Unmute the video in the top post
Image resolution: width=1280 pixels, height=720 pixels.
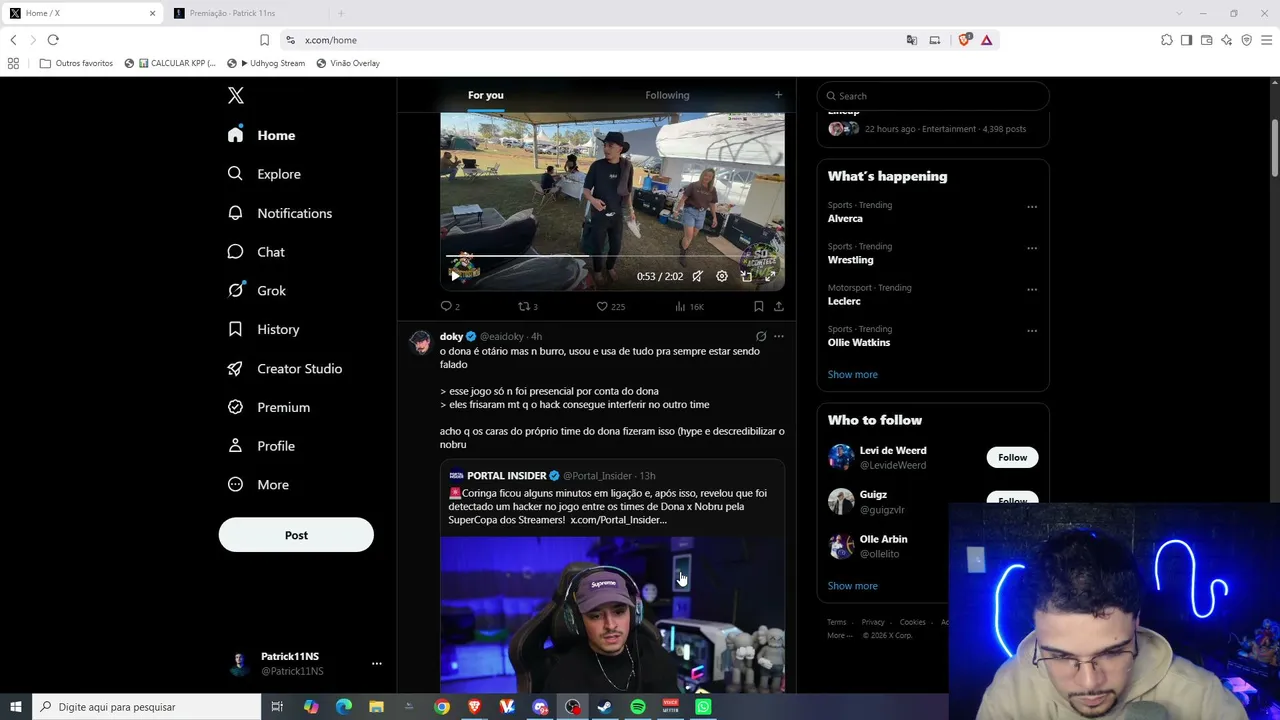click(x=697, y=276)
